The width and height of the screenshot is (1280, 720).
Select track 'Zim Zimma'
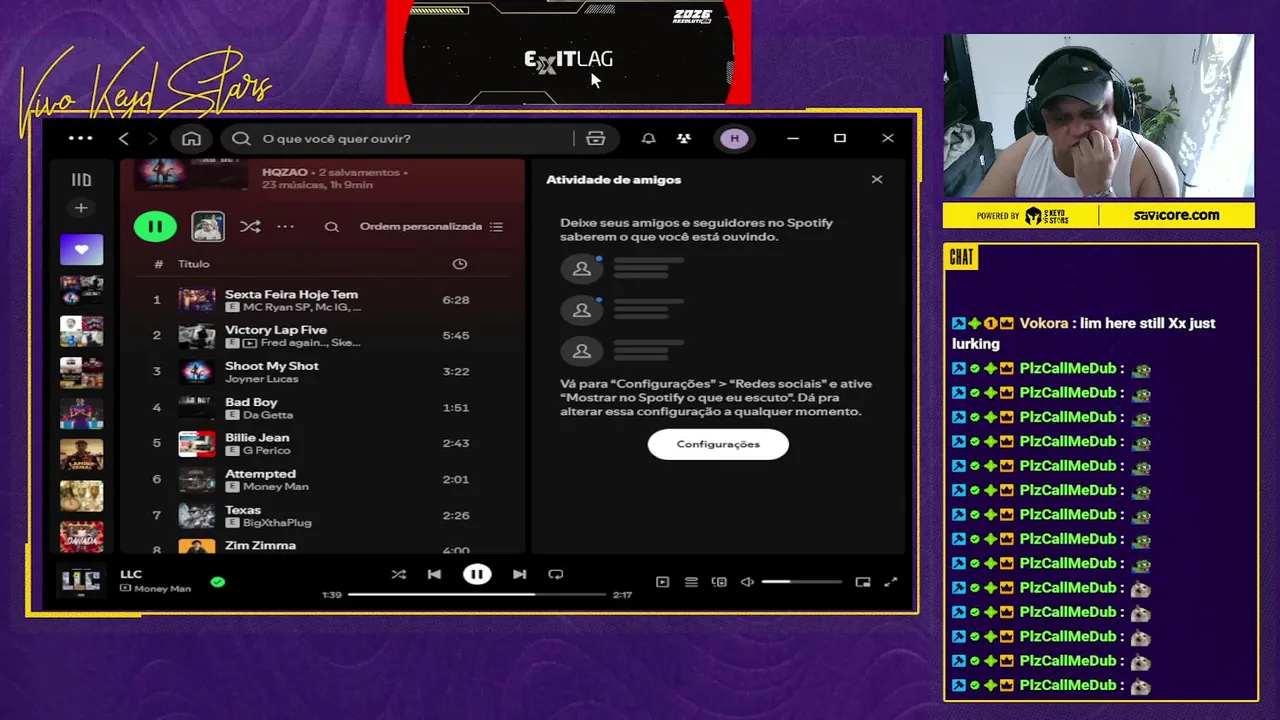tap(260, 545)
